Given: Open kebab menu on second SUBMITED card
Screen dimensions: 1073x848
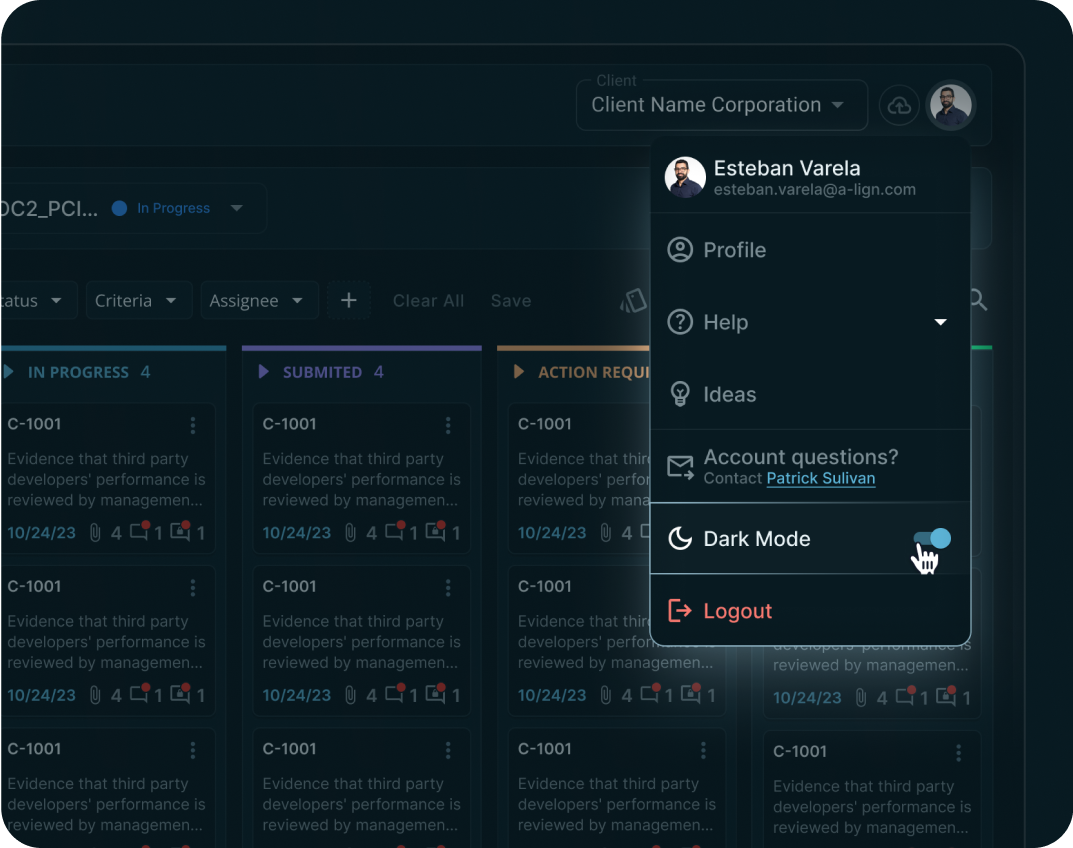Looking at the screenshot, I should pos(448,587).
